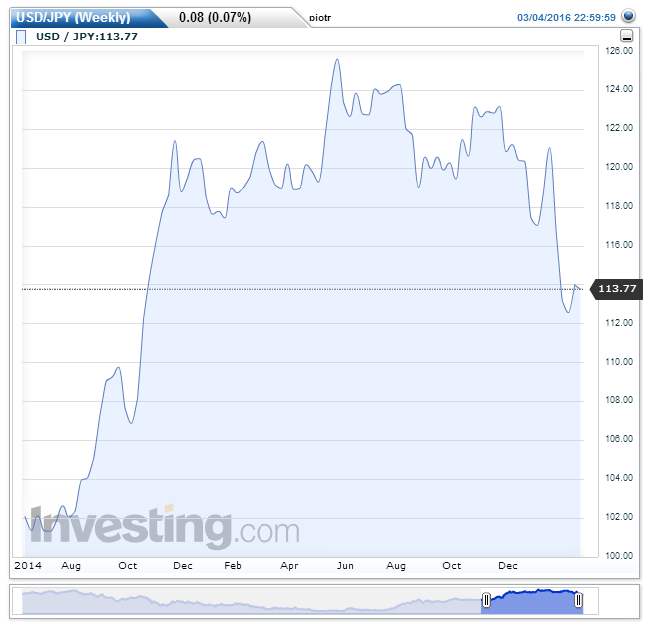Click the 03/04/2016 22:59:59 timestamp
Image resolution: width=650 pixels, height=627 pixels.
[x=566, y=17]
